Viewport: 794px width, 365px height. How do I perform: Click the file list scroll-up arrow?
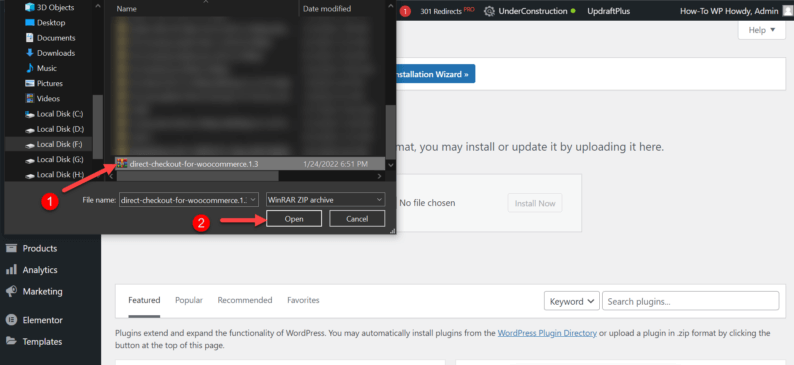(x=390, y=6)
